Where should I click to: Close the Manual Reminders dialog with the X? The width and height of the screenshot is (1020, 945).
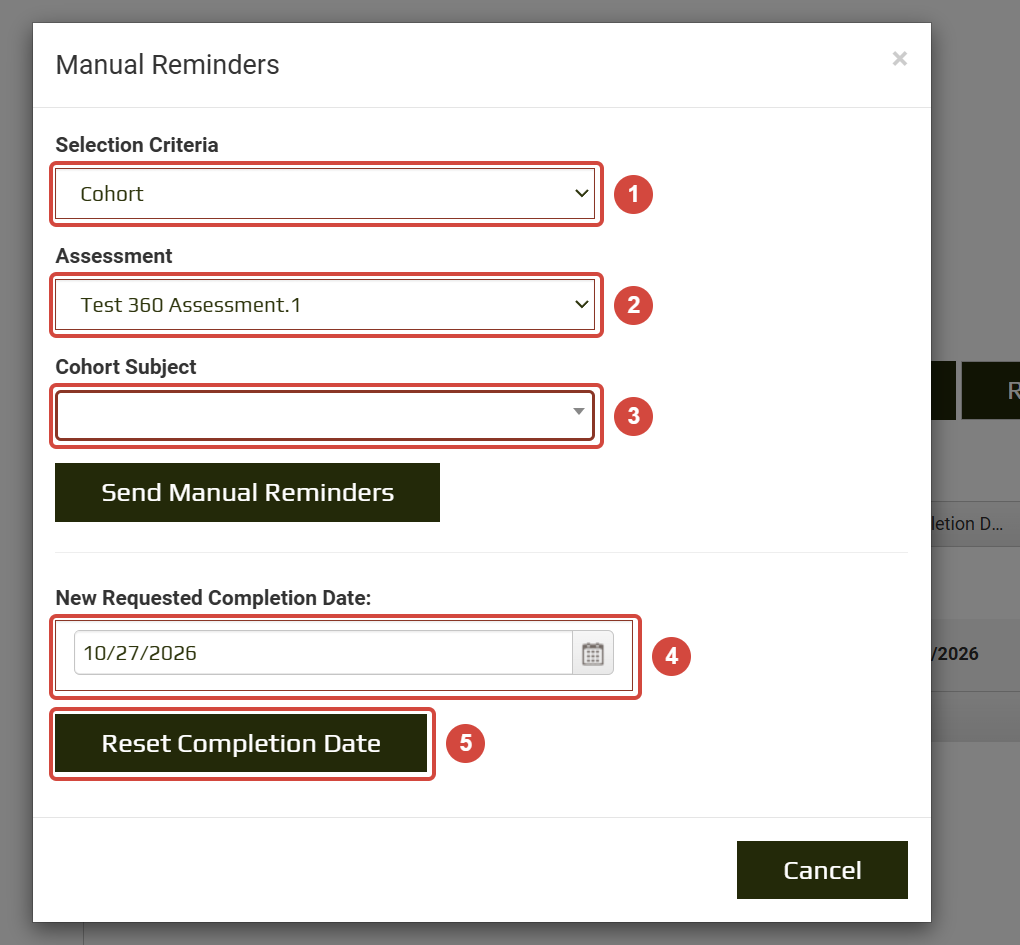click(900, 59)
